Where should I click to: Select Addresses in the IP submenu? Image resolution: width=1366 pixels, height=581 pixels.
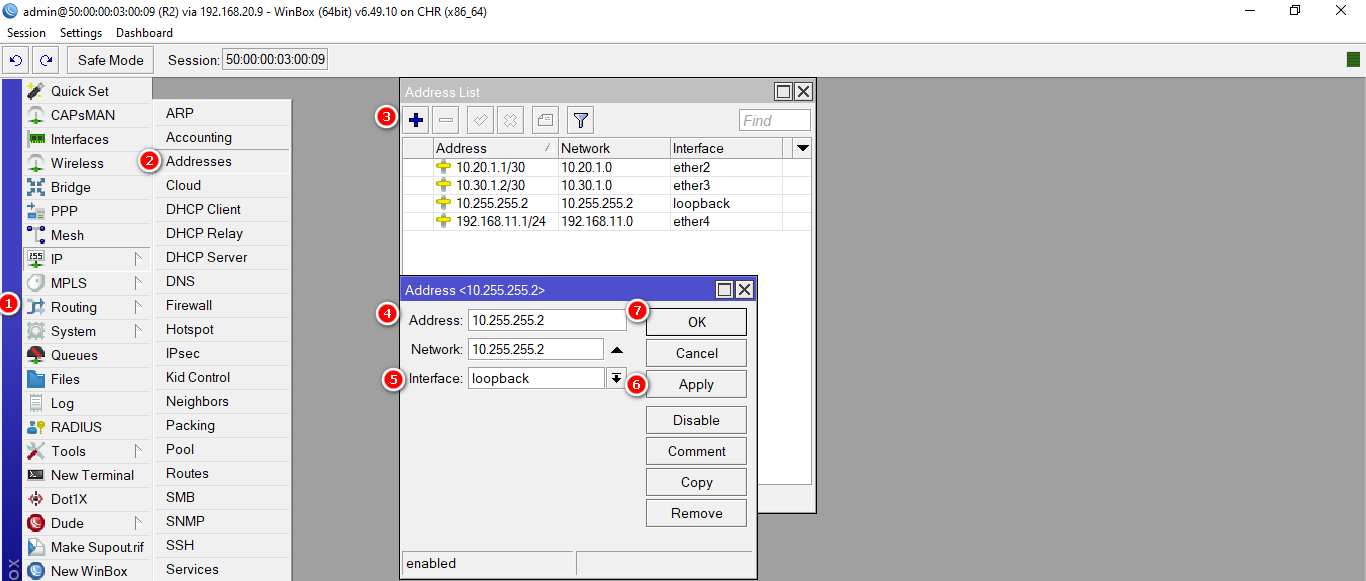[x=198, y=161]
